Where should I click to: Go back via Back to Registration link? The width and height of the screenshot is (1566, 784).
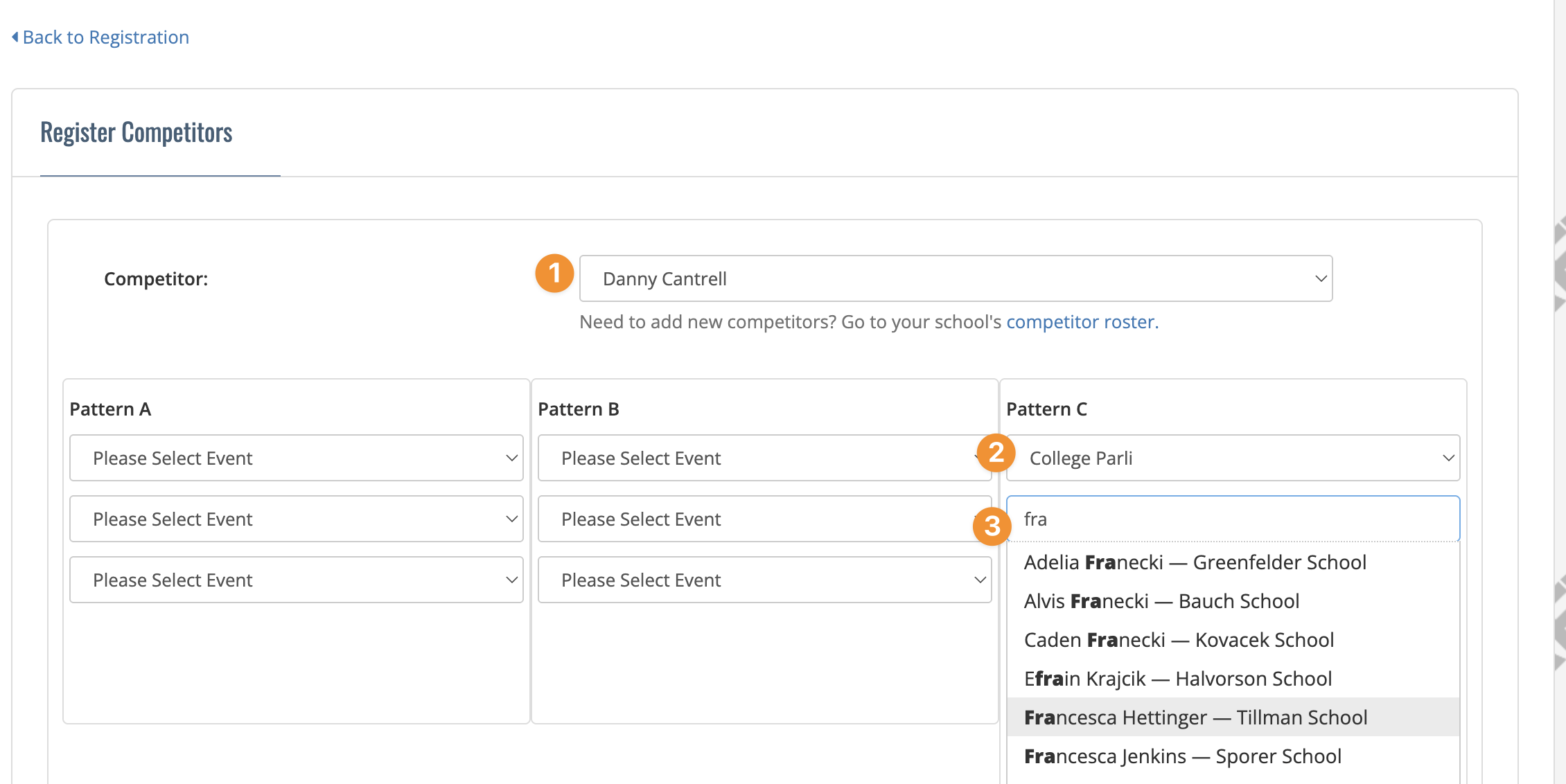[x=100, y=37]
